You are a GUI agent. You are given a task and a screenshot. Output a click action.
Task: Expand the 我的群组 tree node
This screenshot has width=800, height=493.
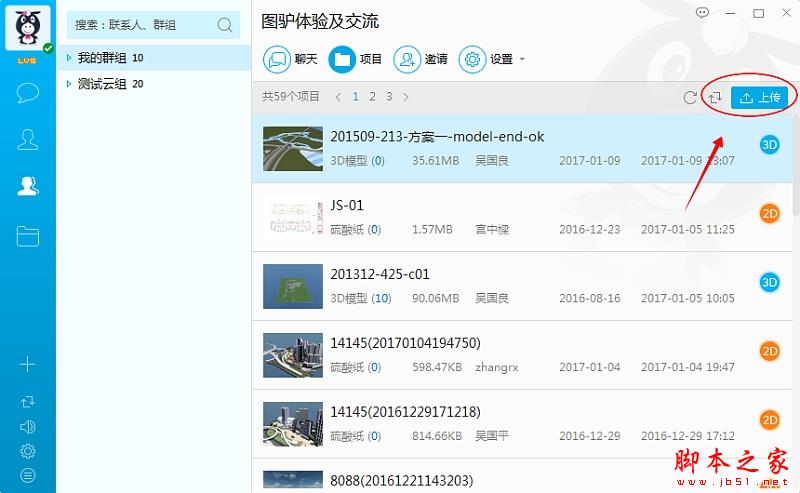(69, 58)
